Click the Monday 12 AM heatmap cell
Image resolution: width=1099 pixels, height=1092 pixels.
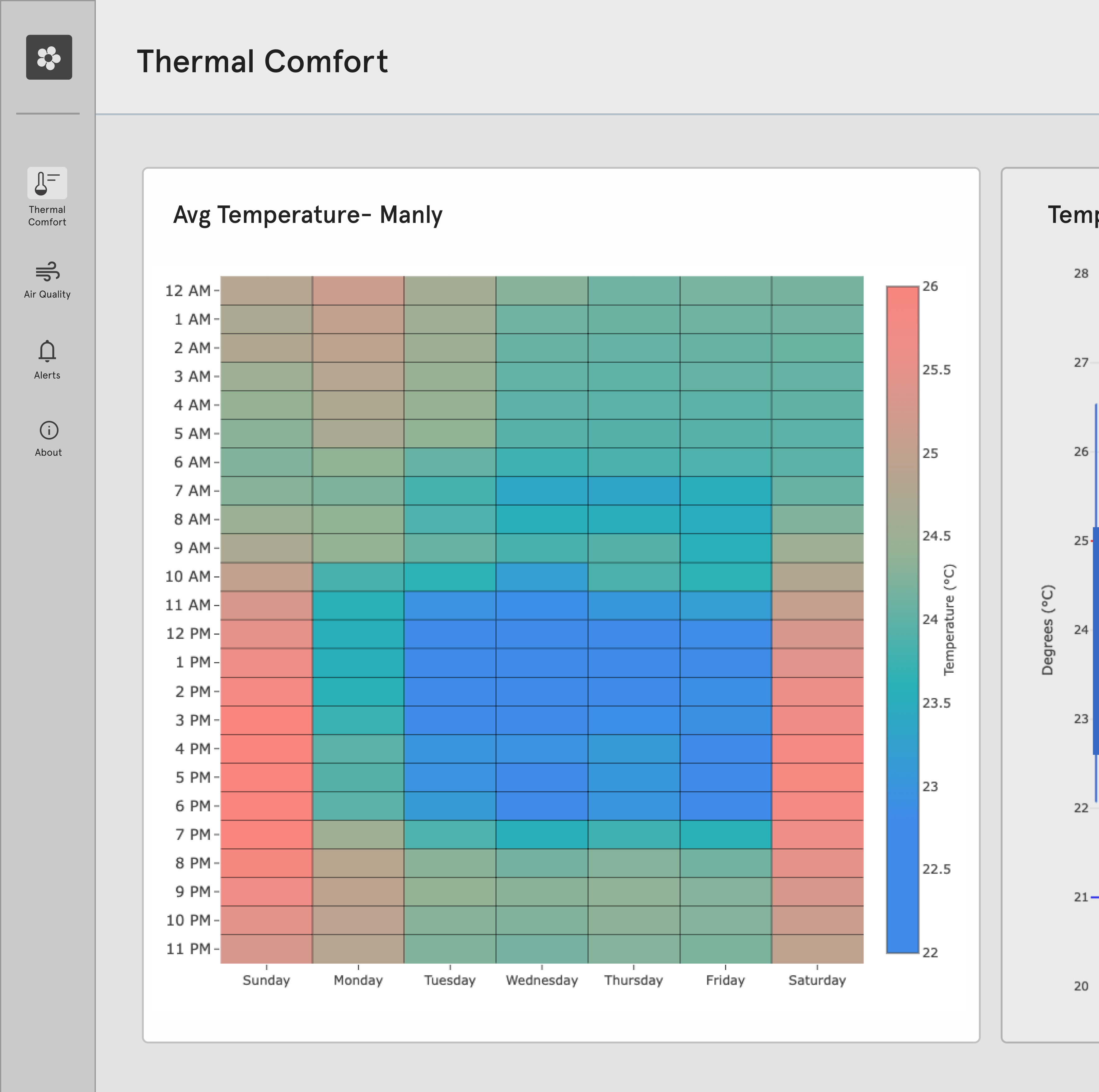coord(358,291)
